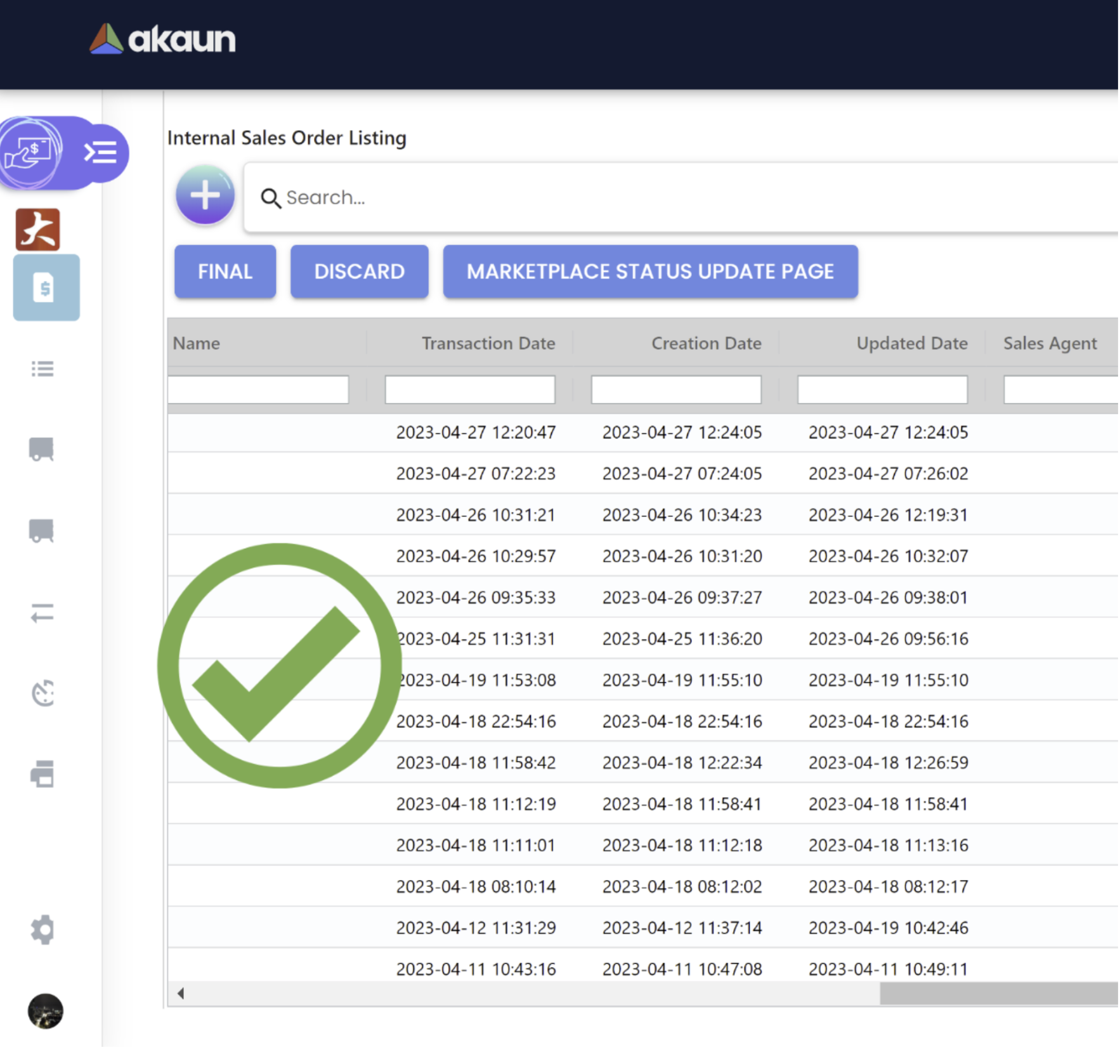
Task: Click the horizontal scrollbar left arrow
Action: click(181, 993)
